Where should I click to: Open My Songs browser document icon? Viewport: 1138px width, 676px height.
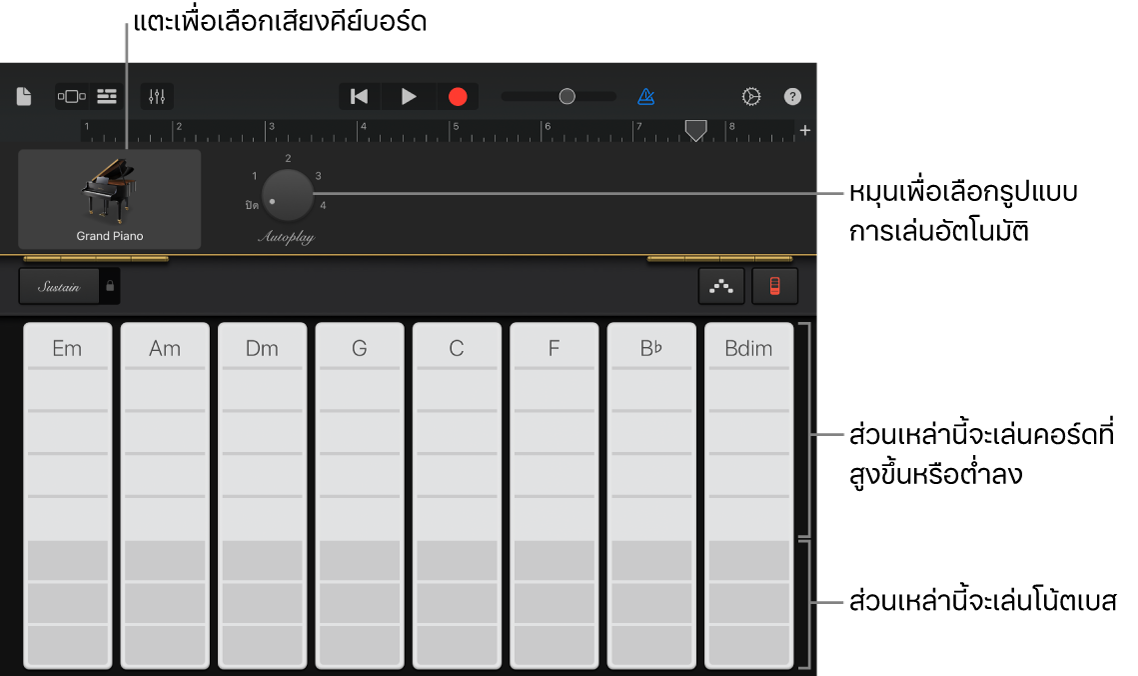(x=24, y=97)
